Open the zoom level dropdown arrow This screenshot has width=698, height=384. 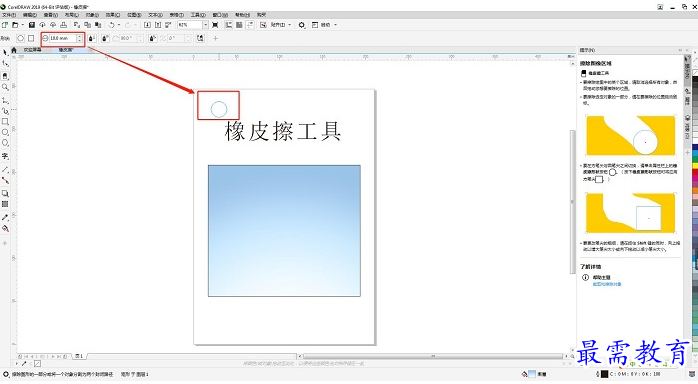[205, 25]
